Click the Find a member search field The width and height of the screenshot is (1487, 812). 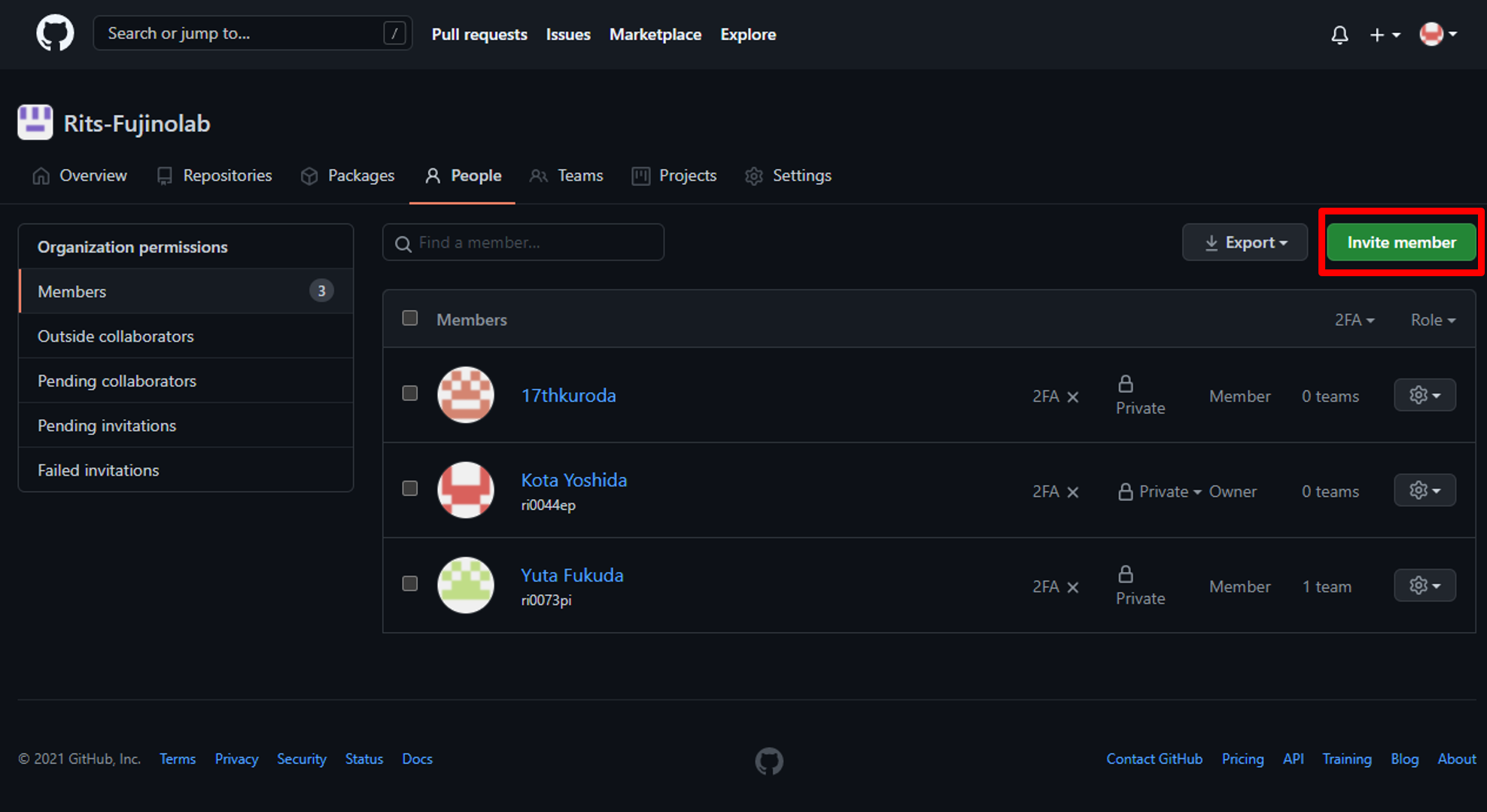[x=523, y=242]
